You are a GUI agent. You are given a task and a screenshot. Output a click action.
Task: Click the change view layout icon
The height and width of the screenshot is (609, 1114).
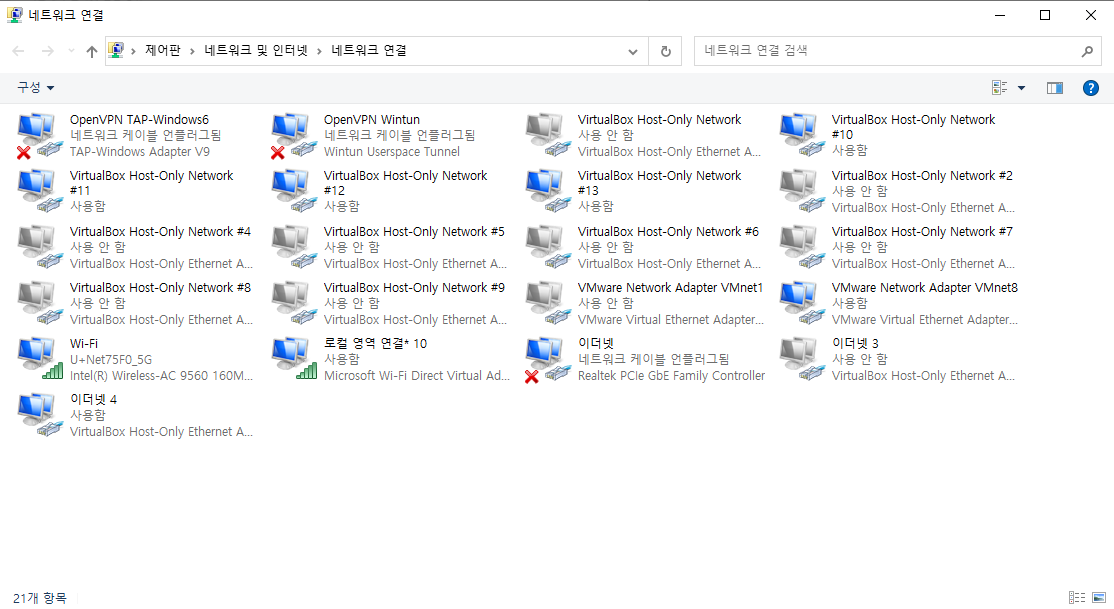pos(1000,88)
